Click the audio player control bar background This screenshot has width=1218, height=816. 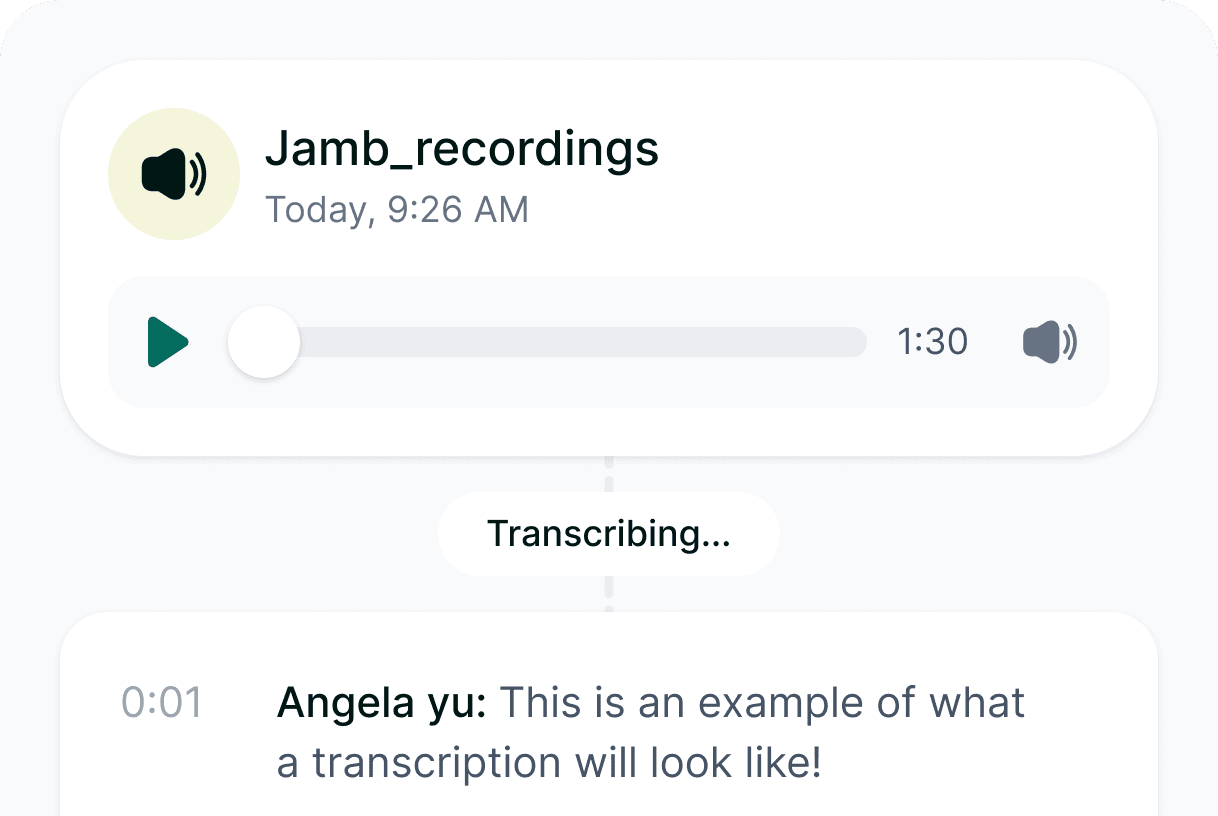click(x=609, y=342)
